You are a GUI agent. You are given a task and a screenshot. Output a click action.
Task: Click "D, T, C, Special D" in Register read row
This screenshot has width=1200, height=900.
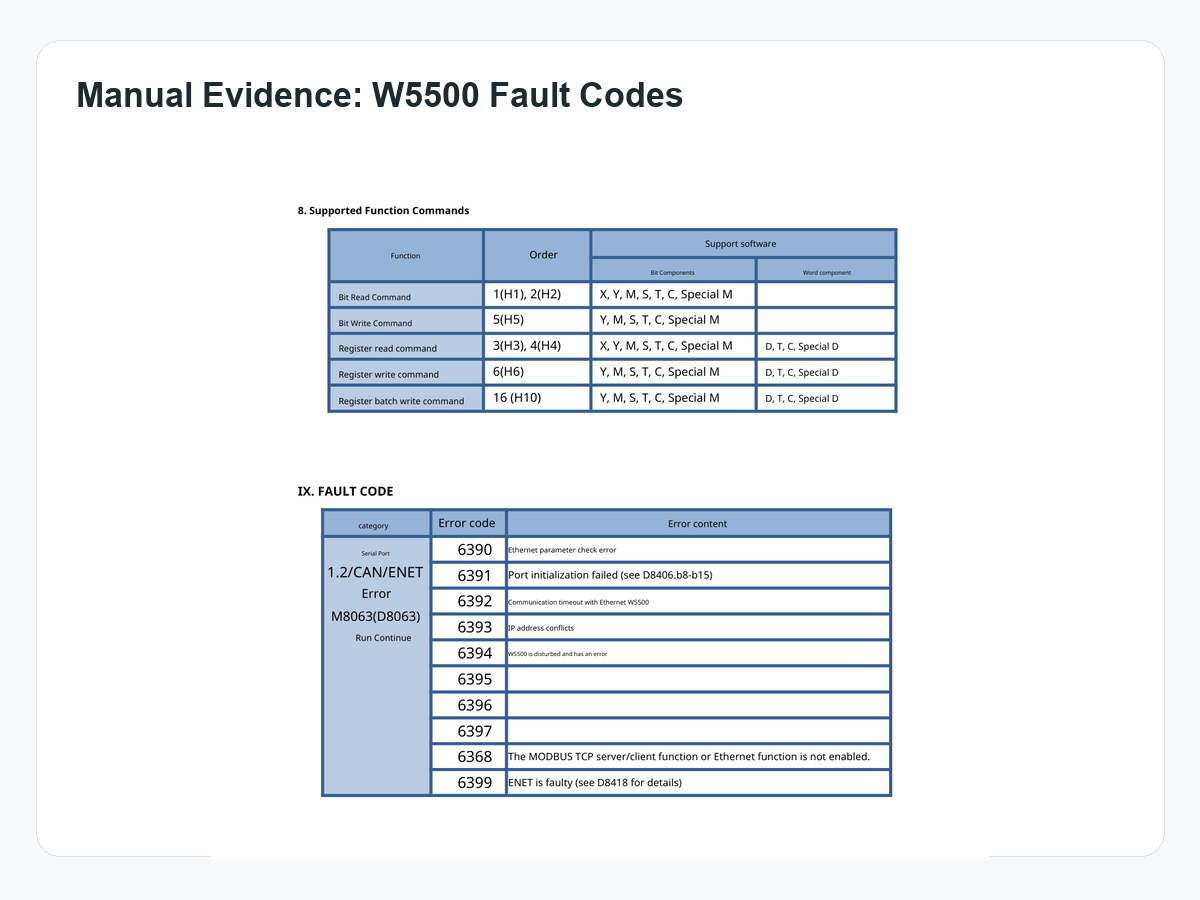[x=802, y=347]
